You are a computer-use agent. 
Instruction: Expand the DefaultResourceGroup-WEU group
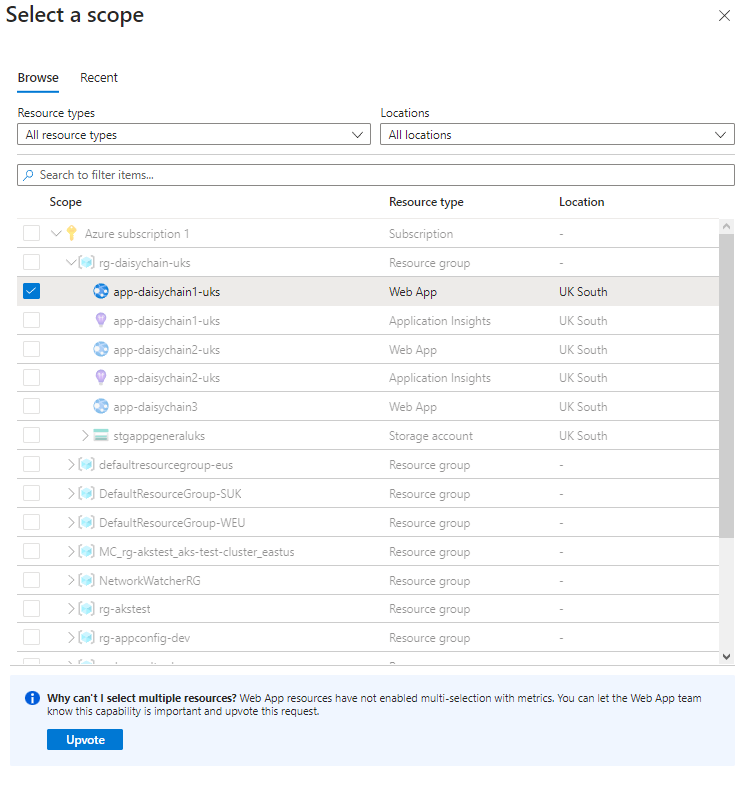[71, 522]
